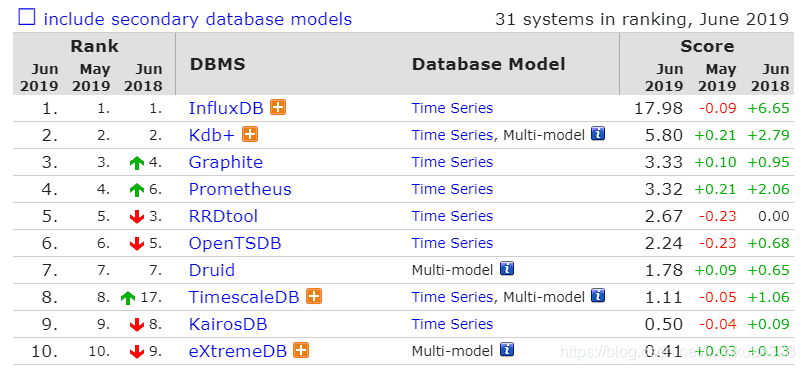Image resolution: width=805 pixels, height=370 pixels.
Task: Click the info icon in the TimescaleDB row
Action: click(598, 296)
